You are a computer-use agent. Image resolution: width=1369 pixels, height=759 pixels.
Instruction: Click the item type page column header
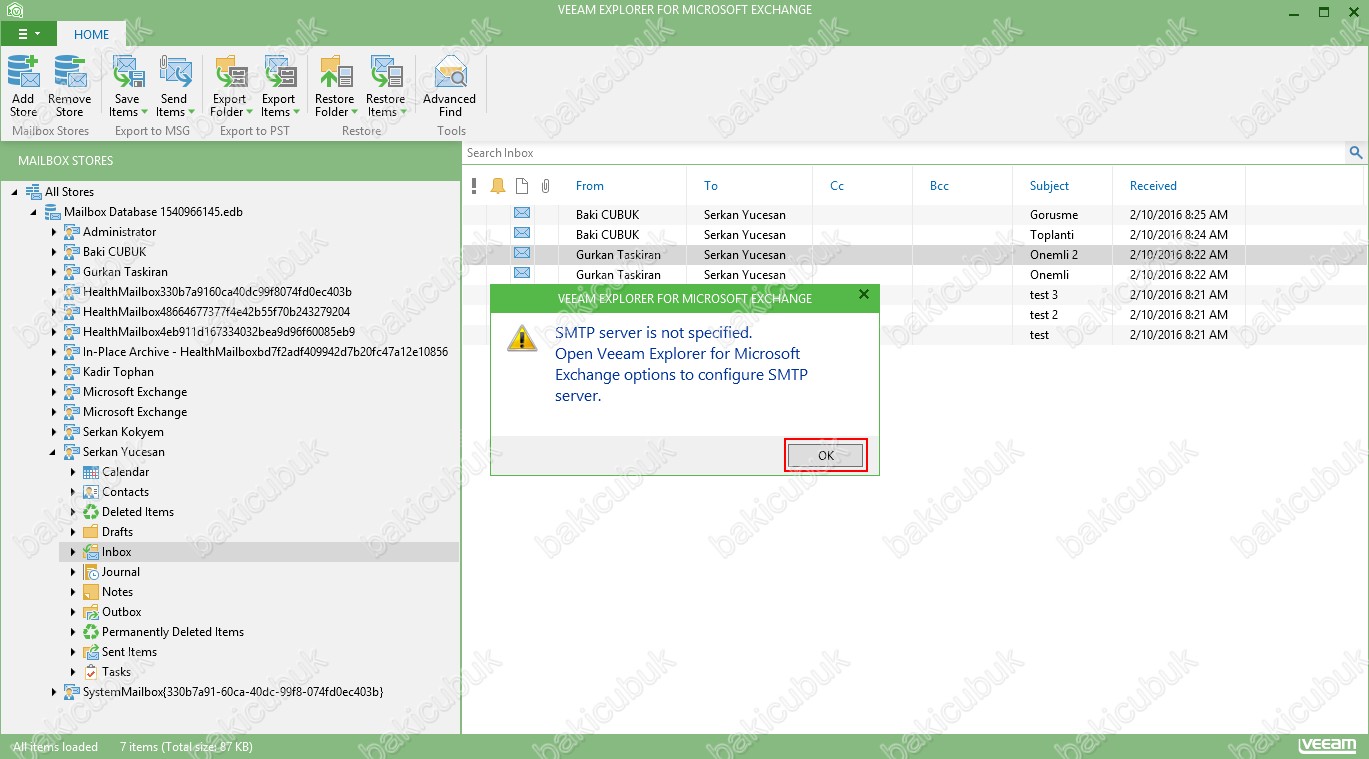coord(522,186)
